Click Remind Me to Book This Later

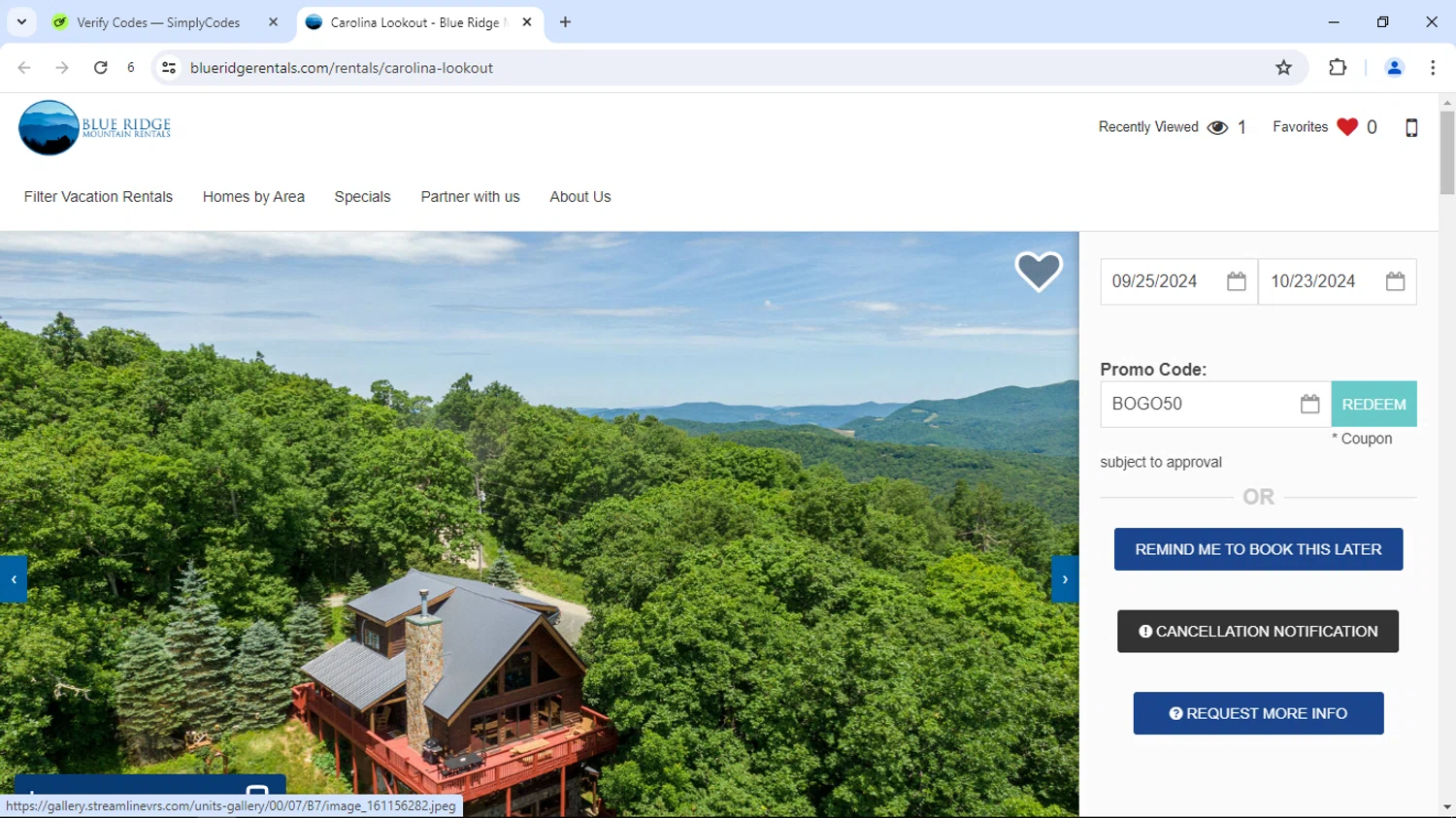point(1258,549)
